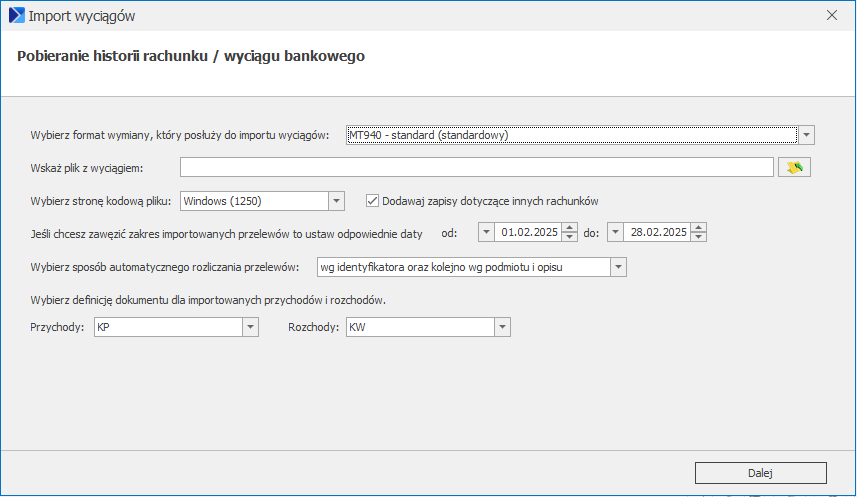Click the 'od' date field 01.02.2025

[528, 233]
